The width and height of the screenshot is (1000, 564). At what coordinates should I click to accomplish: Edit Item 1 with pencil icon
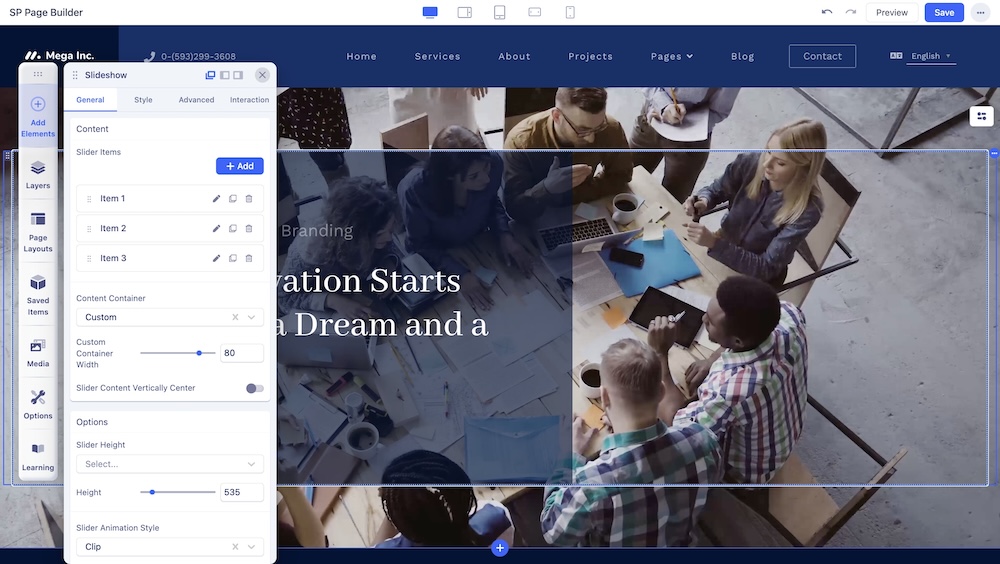coord(216,199)
